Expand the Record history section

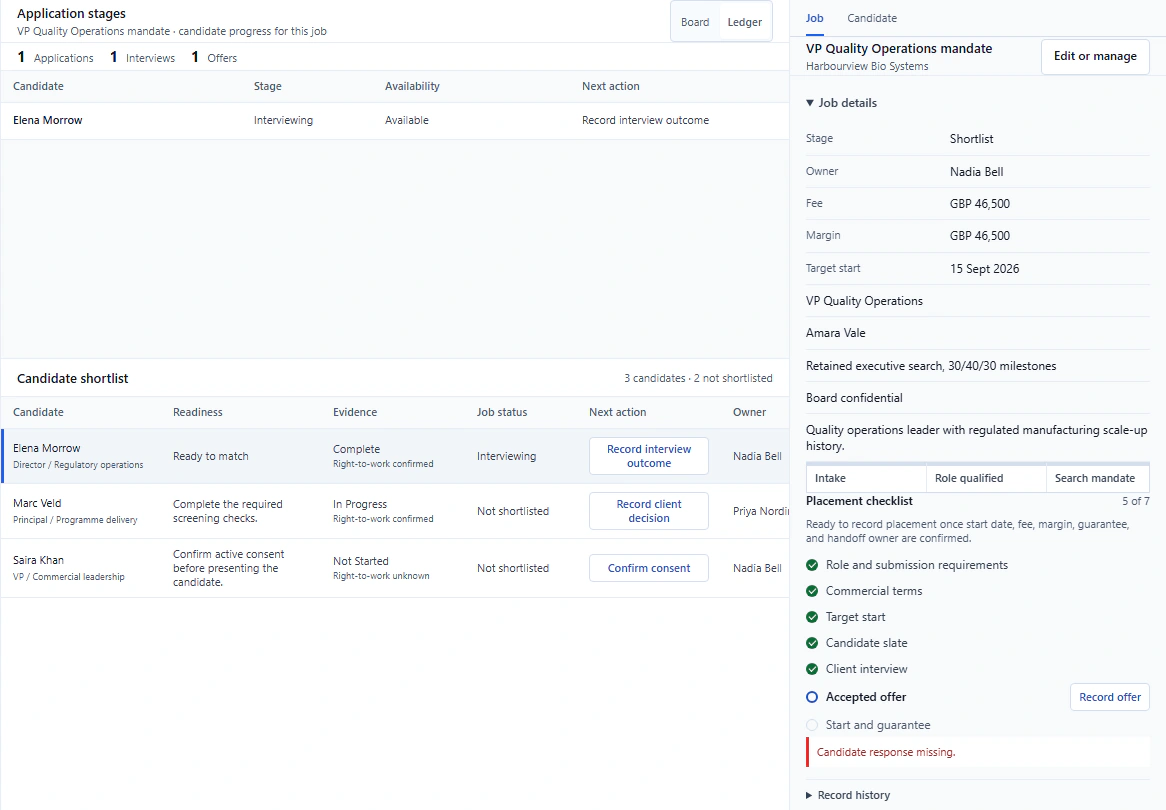848,795
